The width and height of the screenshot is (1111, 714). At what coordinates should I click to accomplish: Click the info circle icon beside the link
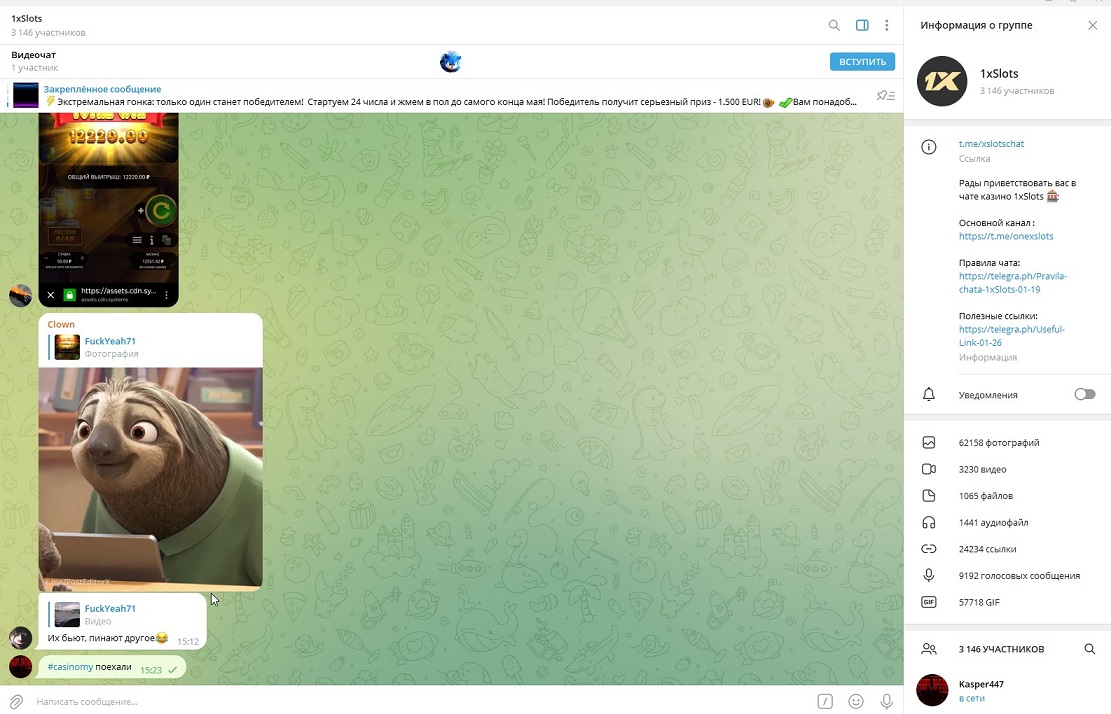pyautogui.click(x=928, y=147)
